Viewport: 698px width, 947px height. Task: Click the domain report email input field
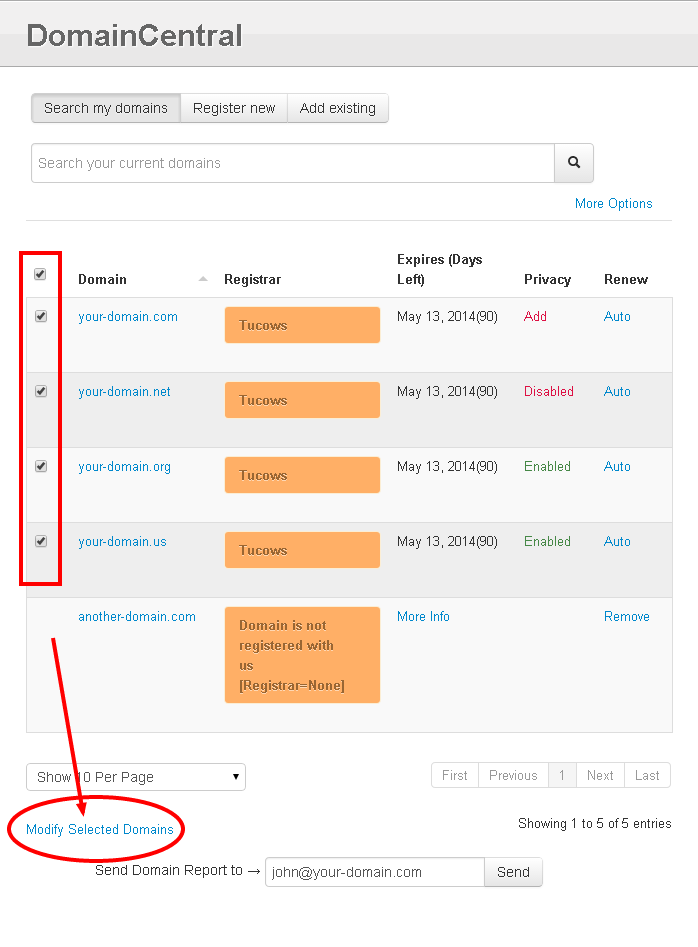(375, 872)
